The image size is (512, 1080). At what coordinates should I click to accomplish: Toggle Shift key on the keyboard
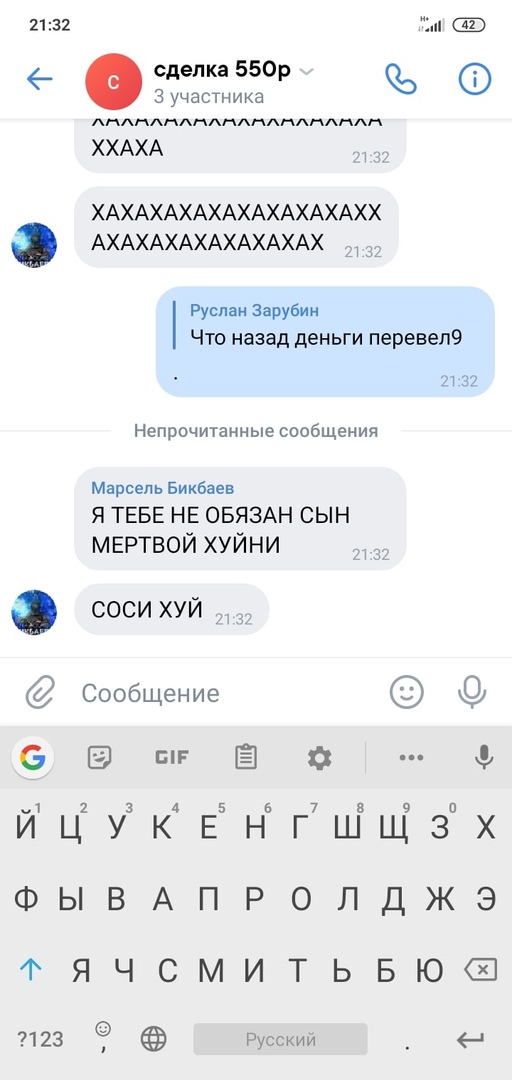pos(31,970)
